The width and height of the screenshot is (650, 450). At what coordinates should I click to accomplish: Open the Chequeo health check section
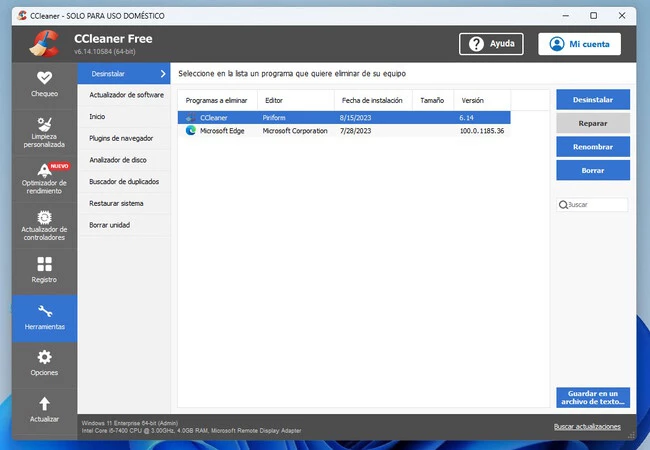pos(44,78)
